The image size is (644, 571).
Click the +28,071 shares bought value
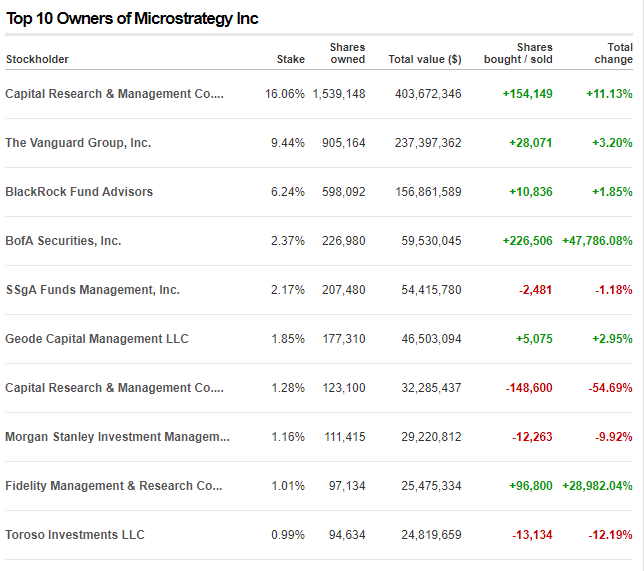pos(531,143)
